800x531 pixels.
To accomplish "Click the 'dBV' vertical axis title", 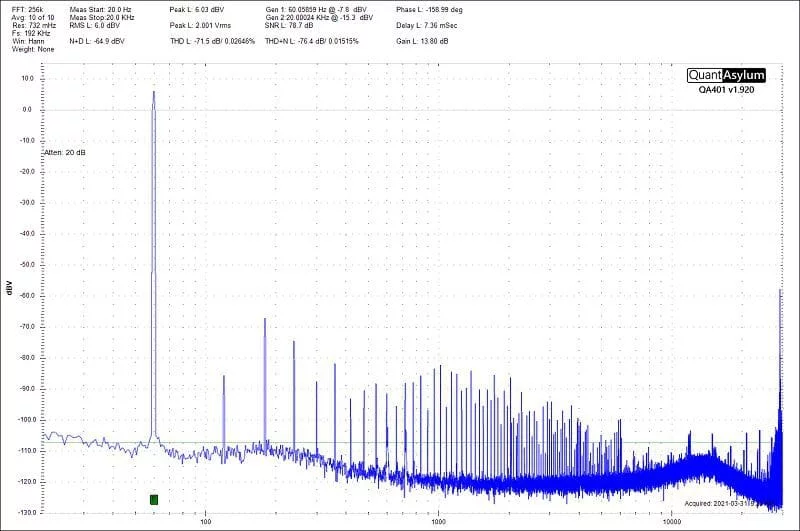I will pyautogui.click(x=9, y=287).
